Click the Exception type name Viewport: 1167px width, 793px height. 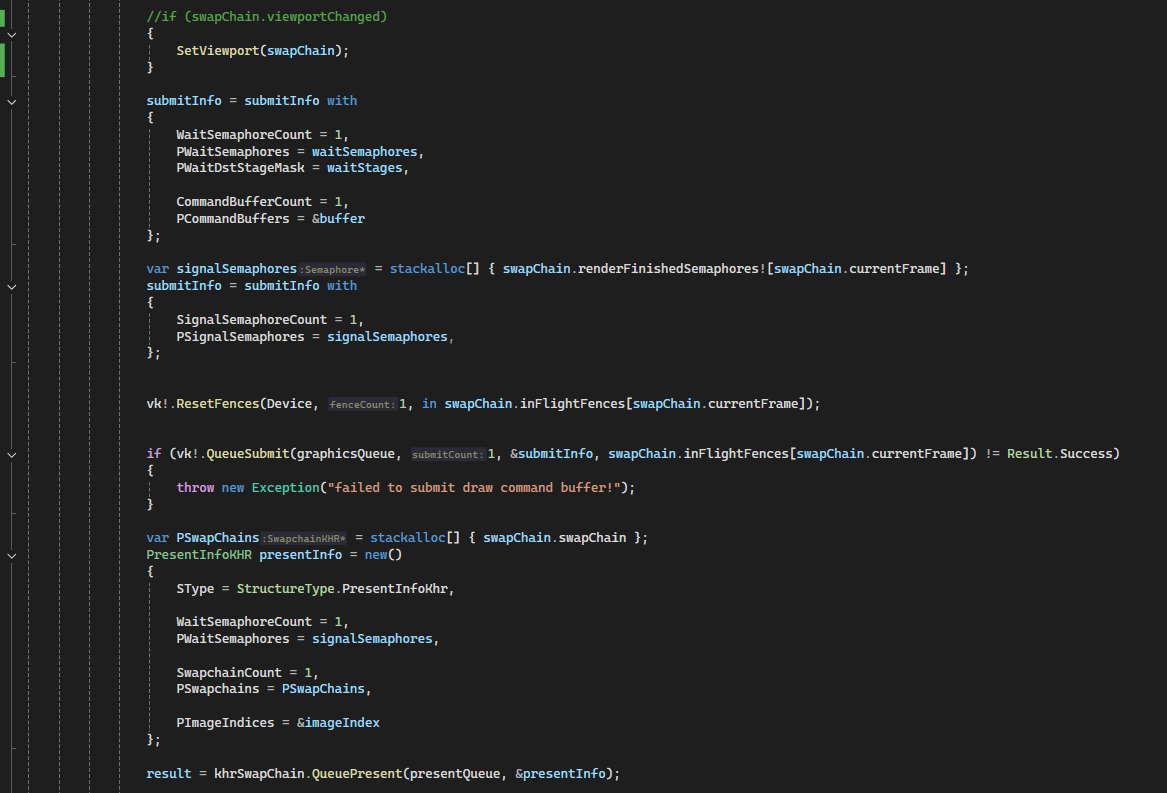pyautogui.click(x=285, y=488)
